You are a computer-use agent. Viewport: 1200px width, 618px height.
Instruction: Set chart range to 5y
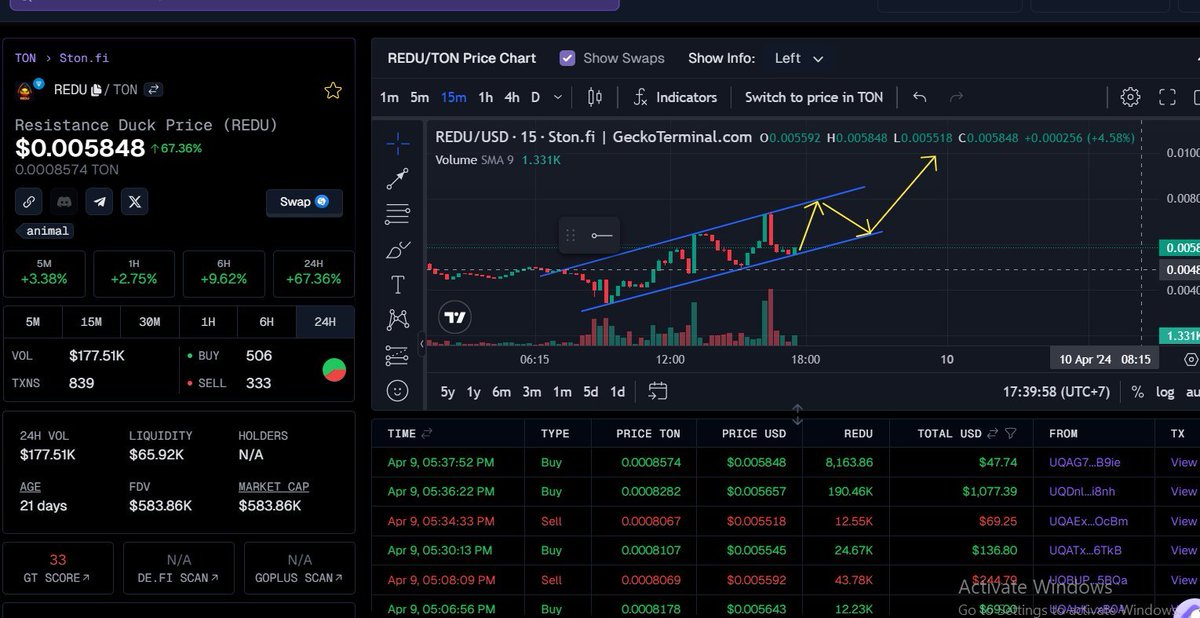tap(449, 392)
